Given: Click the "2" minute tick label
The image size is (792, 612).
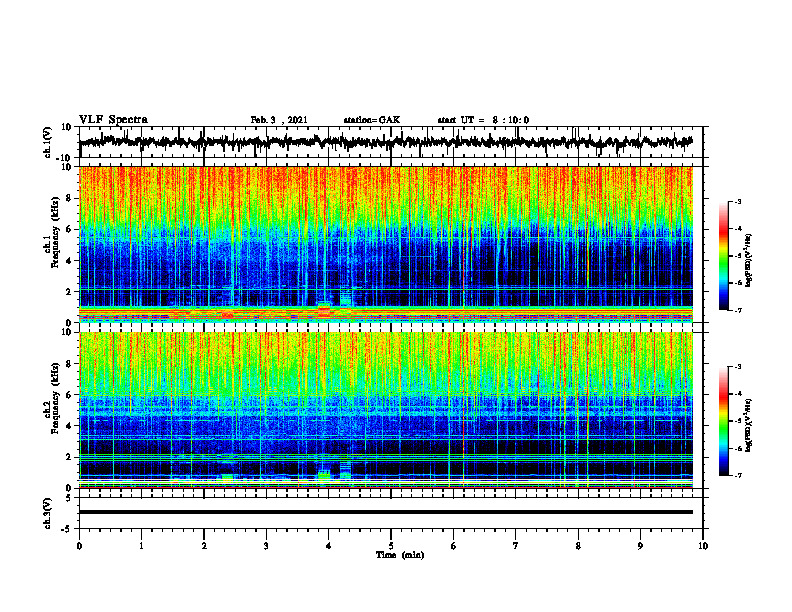Looking at the screenshot, I should click(204, 546).
